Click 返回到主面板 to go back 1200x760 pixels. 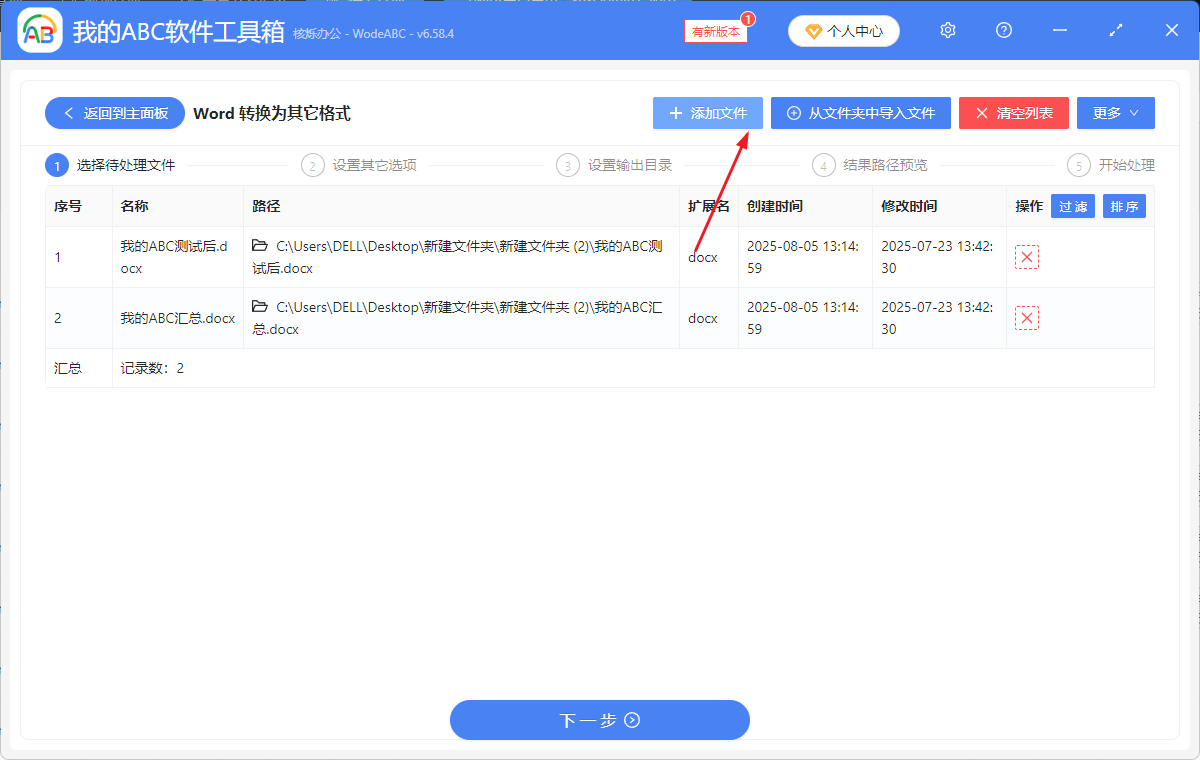114,113
